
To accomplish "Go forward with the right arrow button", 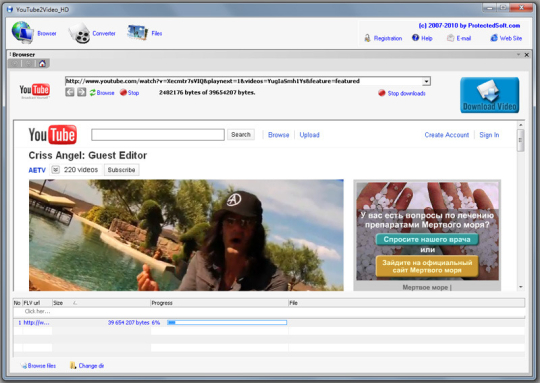I will click(x=82, y=92).
